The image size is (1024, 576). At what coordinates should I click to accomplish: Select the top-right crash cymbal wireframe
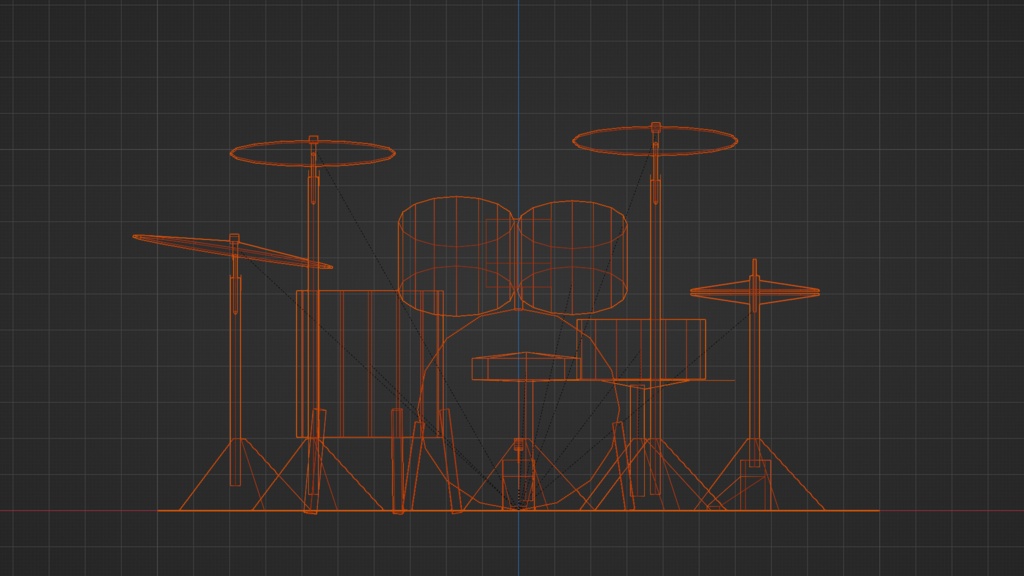click(x=655, y=140)
